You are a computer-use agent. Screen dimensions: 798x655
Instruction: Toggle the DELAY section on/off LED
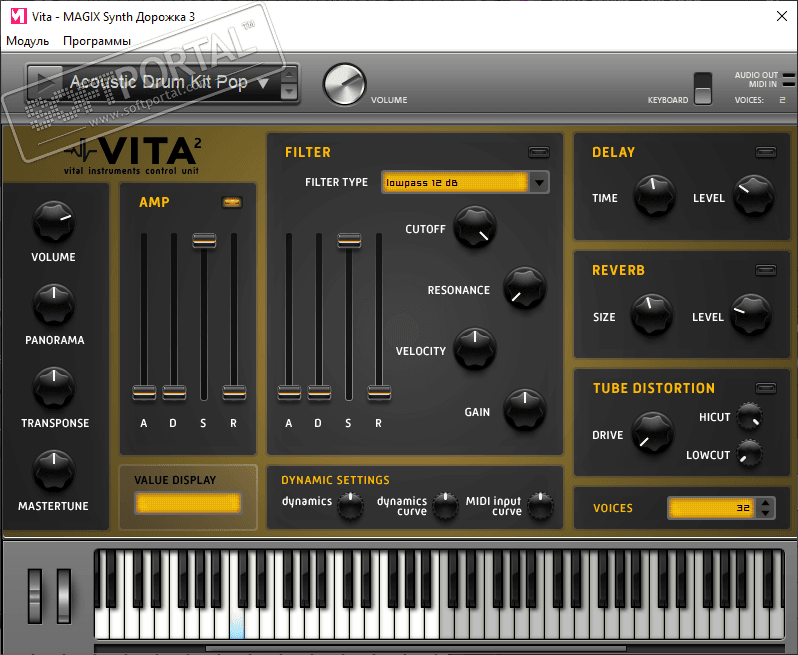point(765,152)
